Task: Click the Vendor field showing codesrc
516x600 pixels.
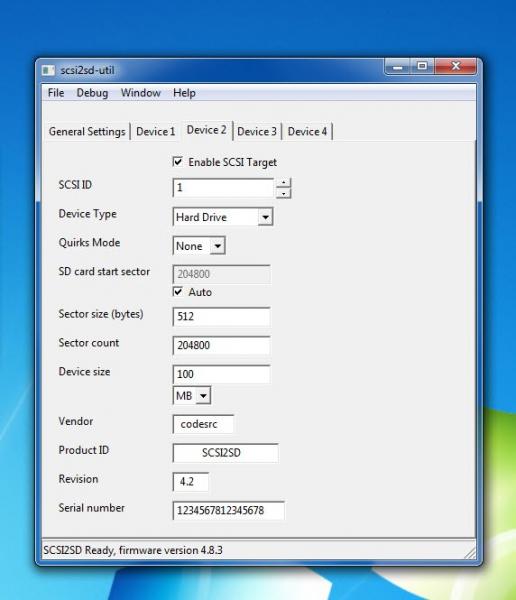Action: (x=203, y=424)
